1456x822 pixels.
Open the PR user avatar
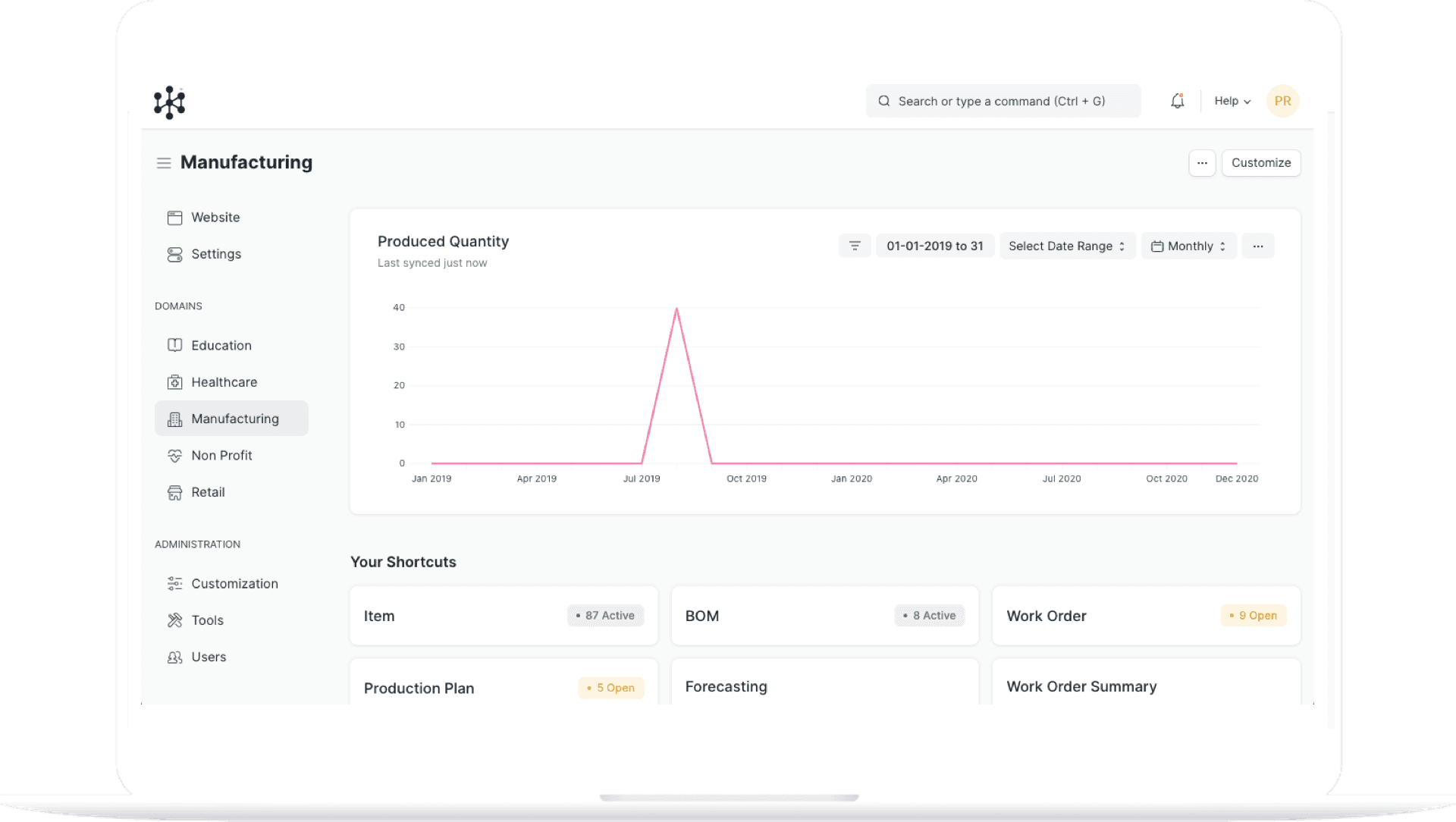(1282, 101)
